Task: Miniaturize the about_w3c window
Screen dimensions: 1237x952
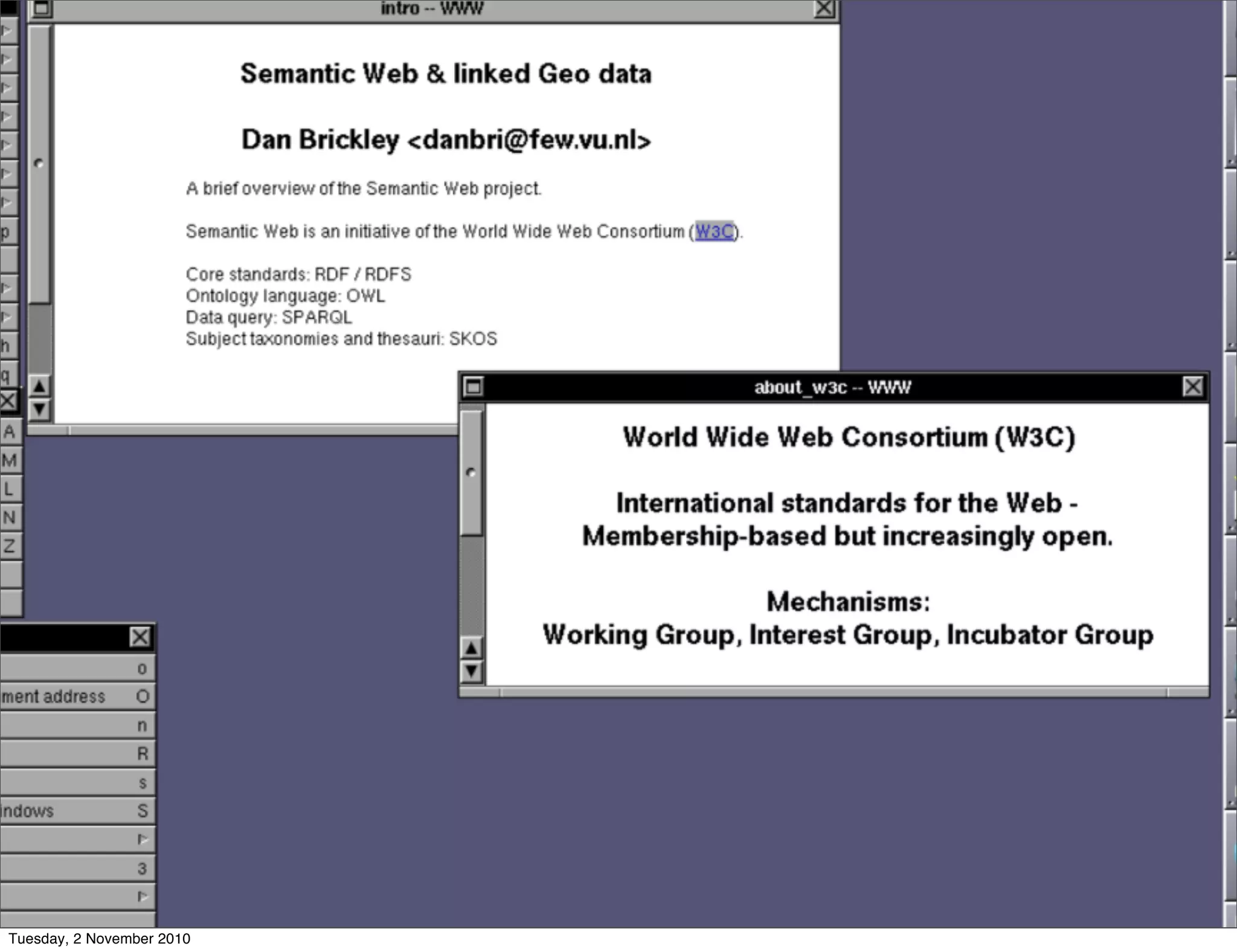Action: pos(474,387)
